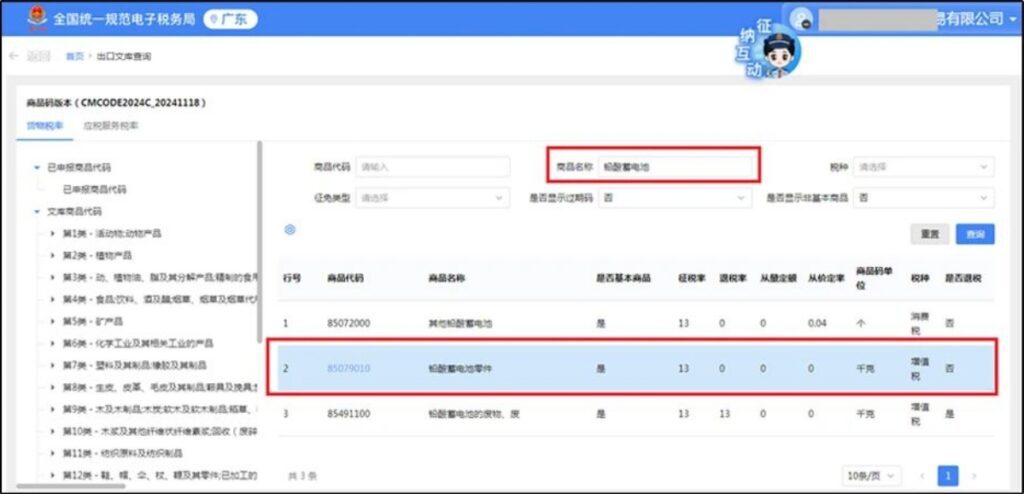This screenshot has width=1024, height=494.
Task: Collapse the 已申报商品代码 tree node
Action: (37, 167)
